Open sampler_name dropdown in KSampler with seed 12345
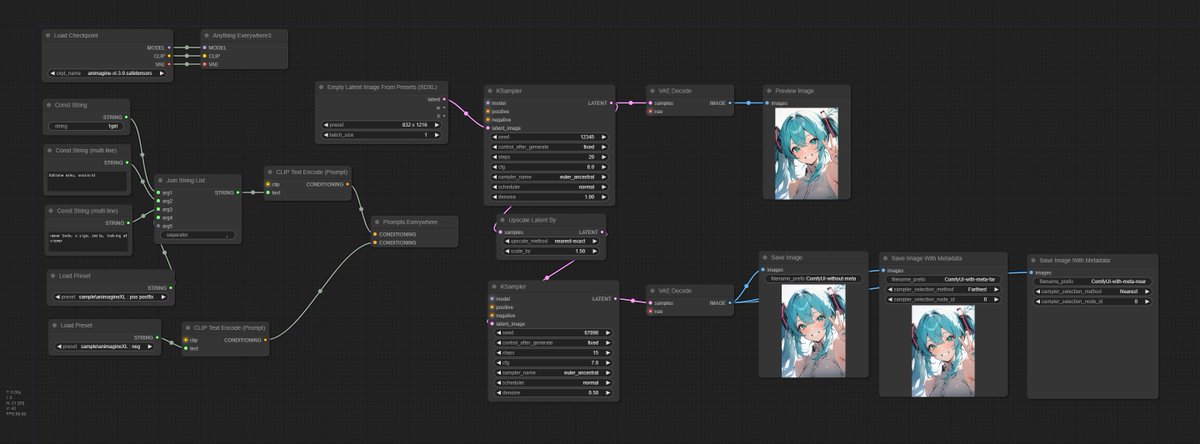This screenshot has width=1200, height=444. [x=551, y=177]
